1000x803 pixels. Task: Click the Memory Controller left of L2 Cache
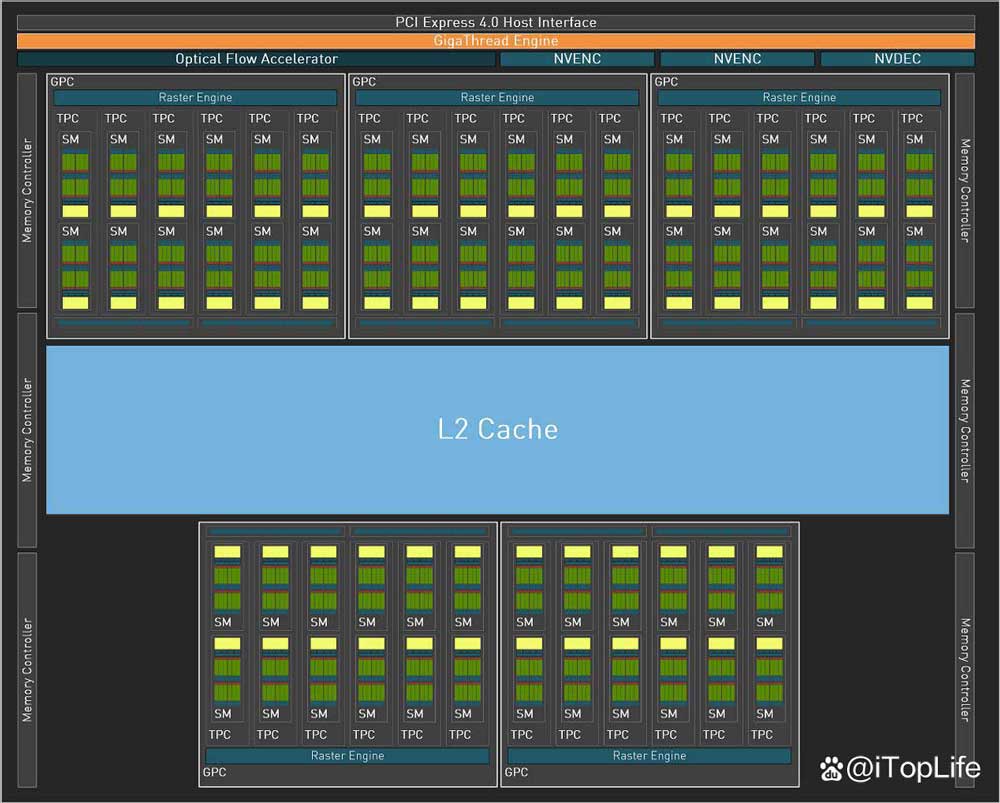pos(27,430)
